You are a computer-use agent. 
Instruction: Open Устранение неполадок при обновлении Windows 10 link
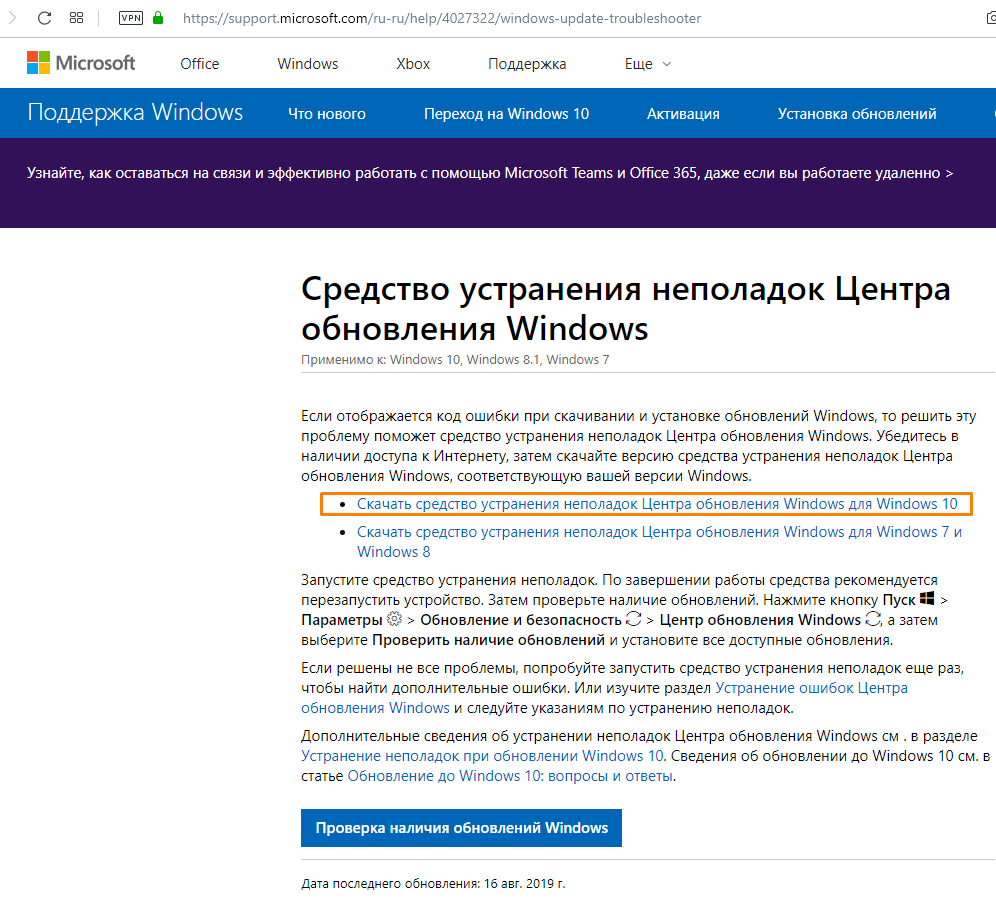(x=482, y=756)
